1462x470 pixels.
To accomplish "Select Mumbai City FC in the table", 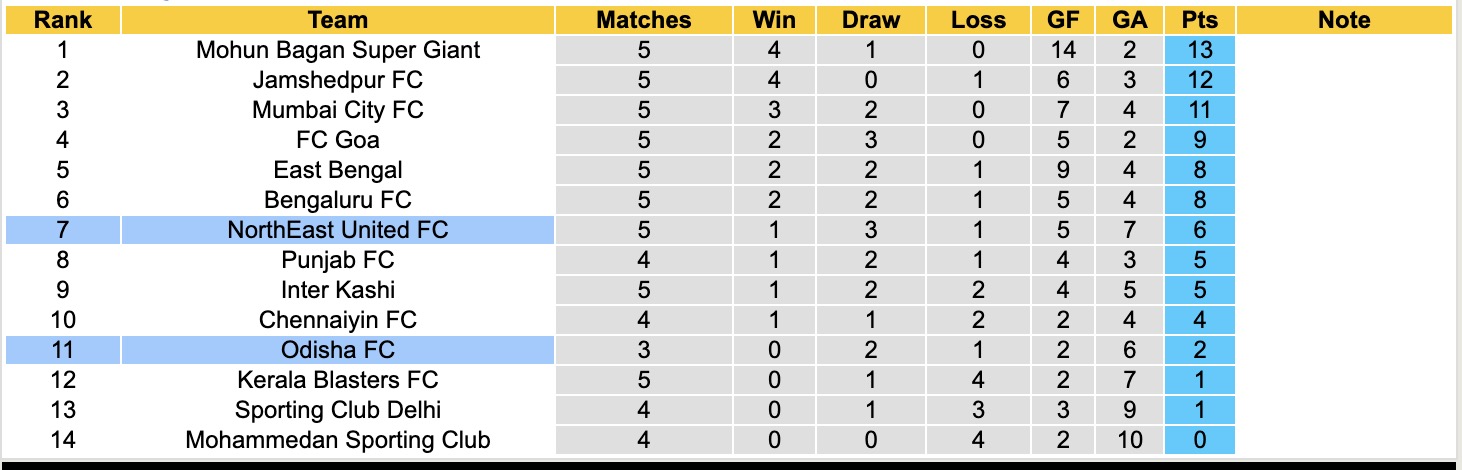I will [338, 110].
